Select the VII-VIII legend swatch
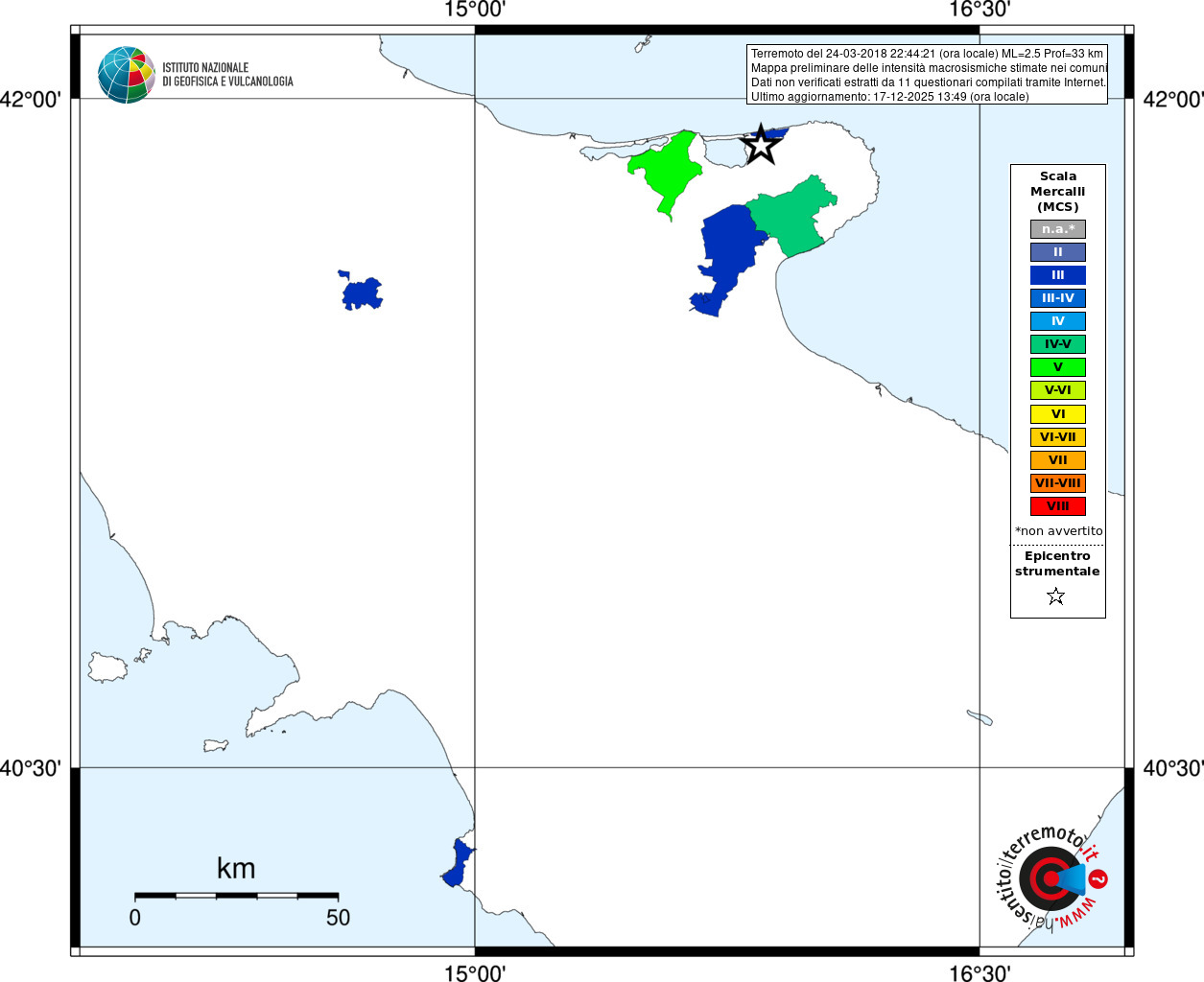Viewport: 1204px width, 982px height. [1058, 483]
